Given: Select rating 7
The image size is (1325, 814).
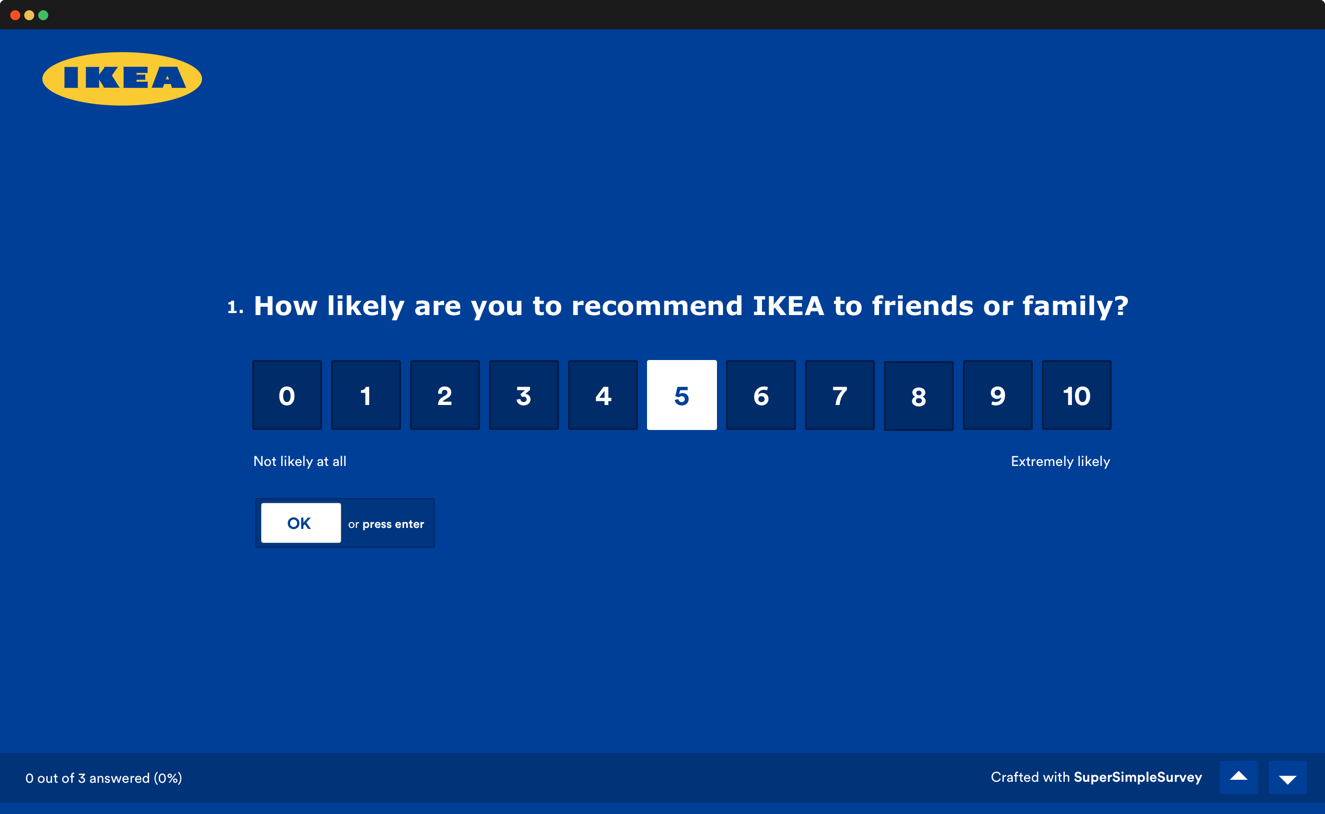Looking at the screenshot, I should (x=840, y=396).
